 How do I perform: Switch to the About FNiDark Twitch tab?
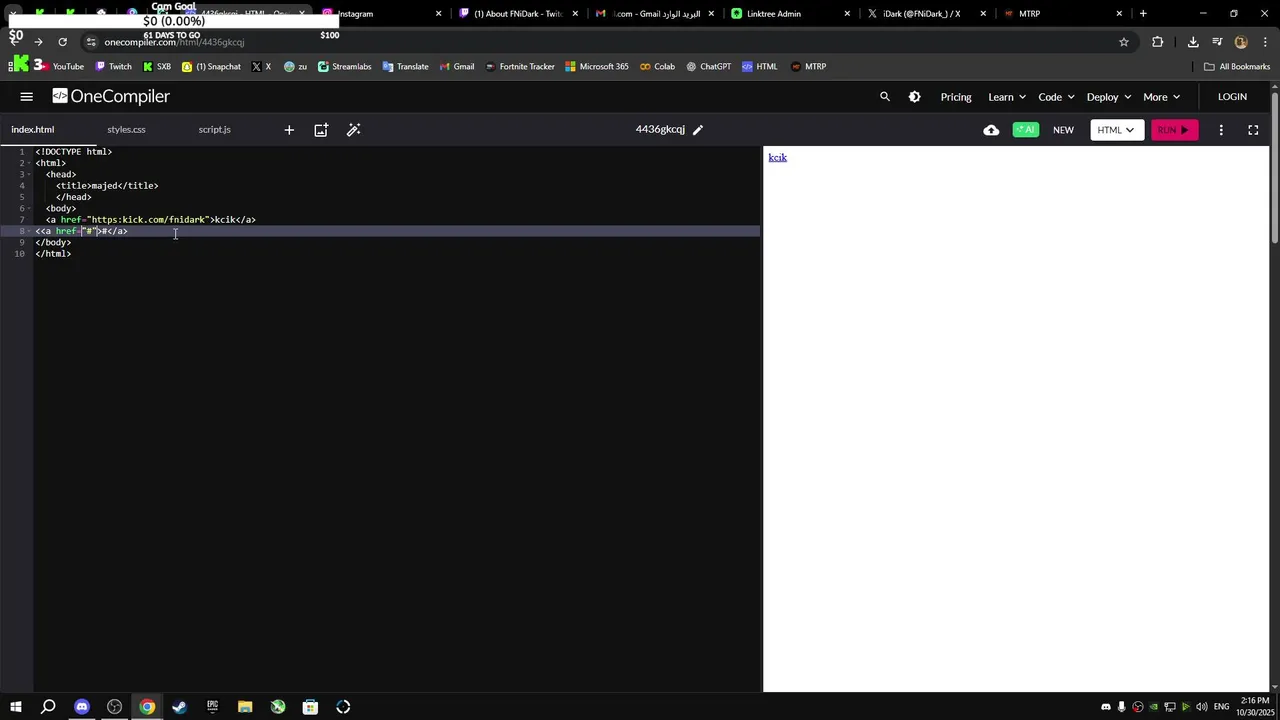(518, 14)
